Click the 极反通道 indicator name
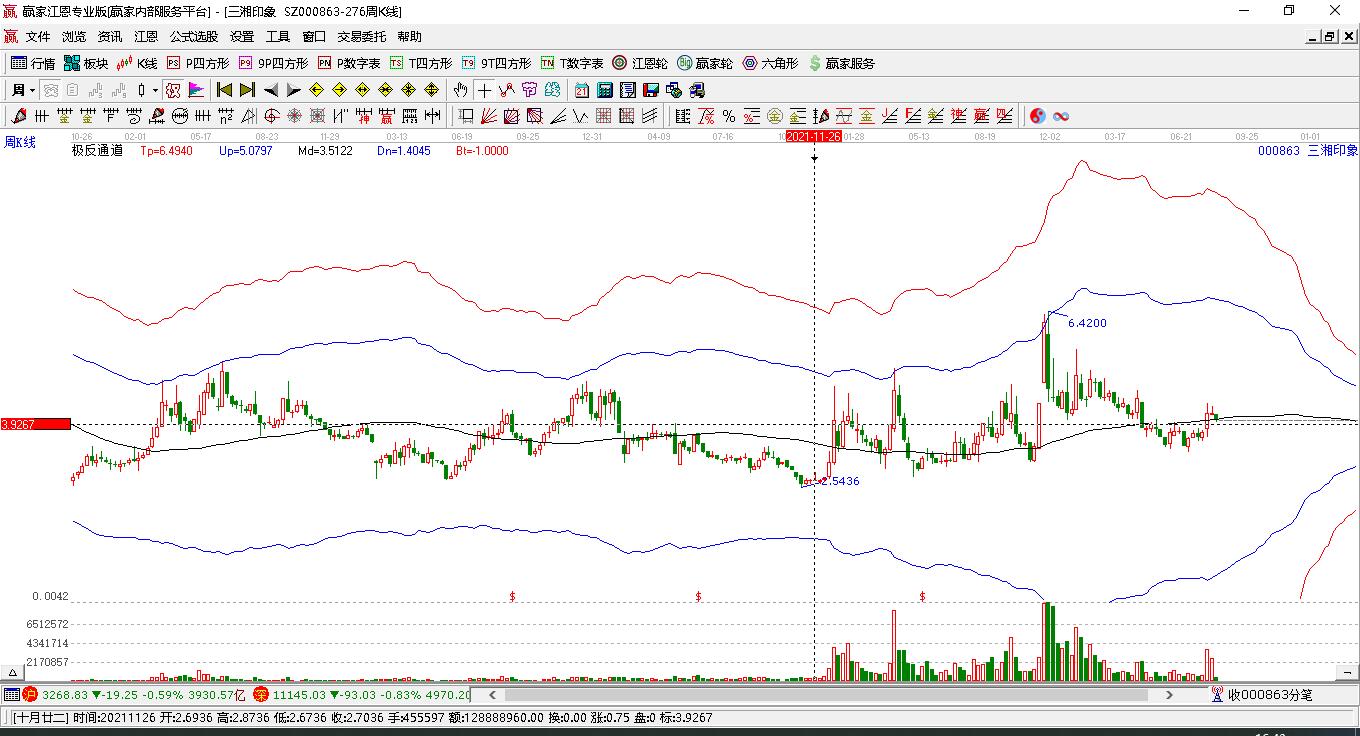 coord(97,151)
